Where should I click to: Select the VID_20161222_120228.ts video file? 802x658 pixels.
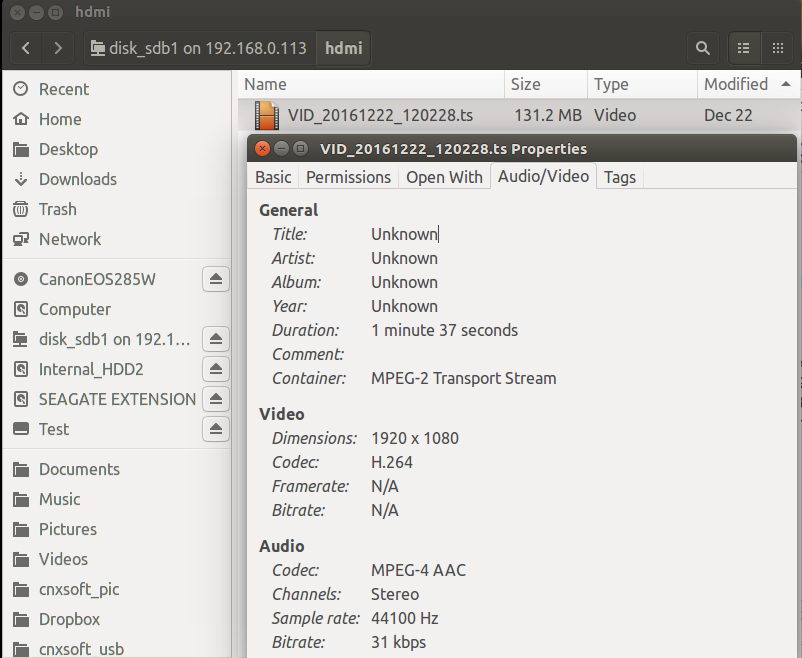(x=380, y=115)
